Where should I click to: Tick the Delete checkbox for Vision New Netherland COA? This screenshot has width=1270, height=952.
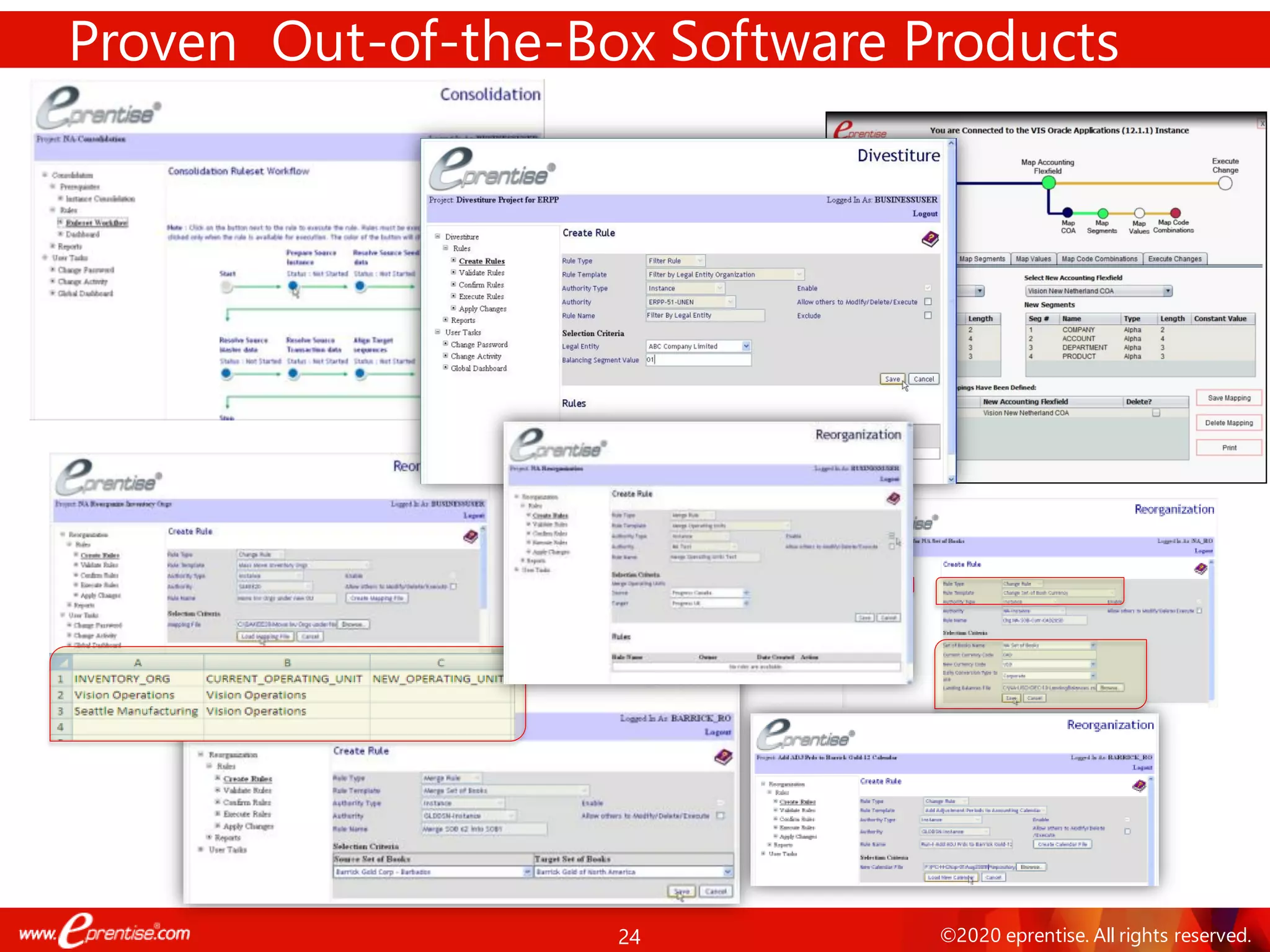[x=1156, y=413]
